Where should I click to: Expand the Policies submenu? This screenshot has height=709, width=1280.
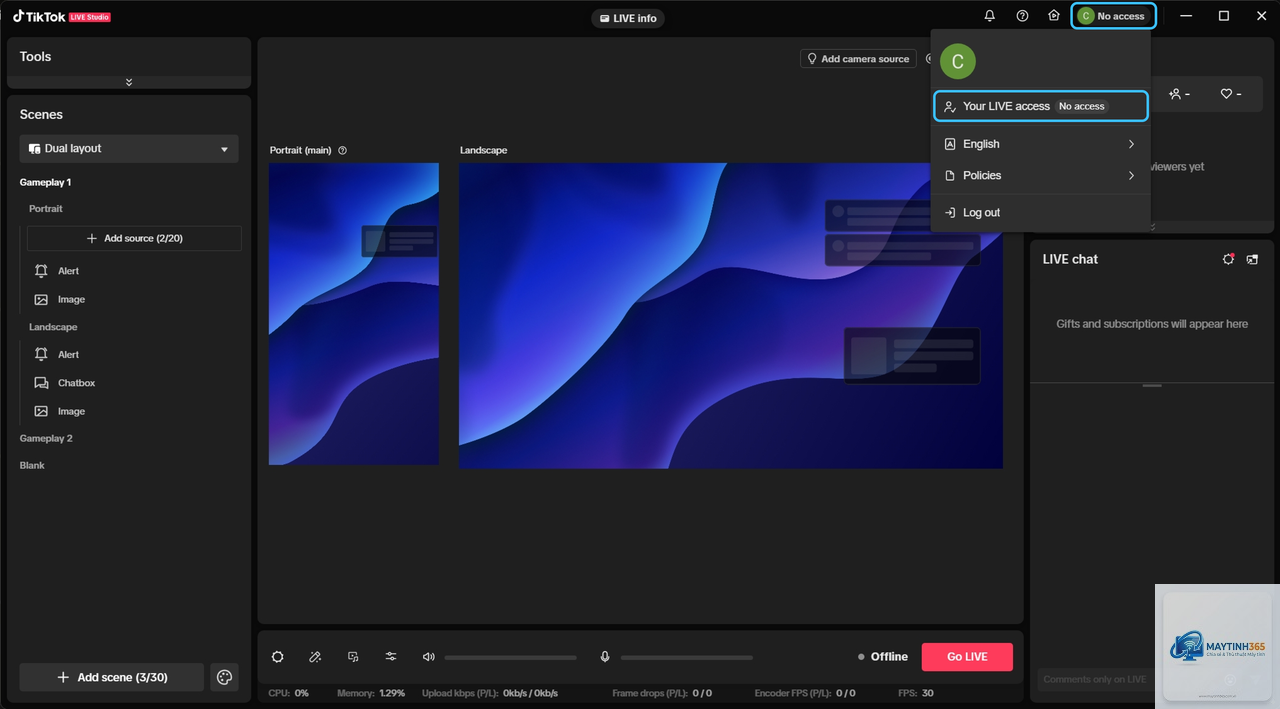[x=1040, y=175]
